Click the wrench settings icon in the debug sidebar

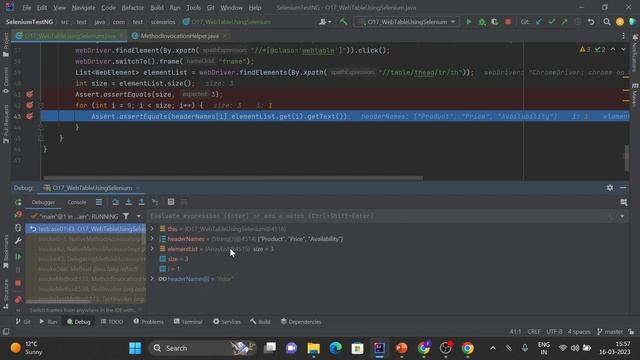(x=18, y=241)
